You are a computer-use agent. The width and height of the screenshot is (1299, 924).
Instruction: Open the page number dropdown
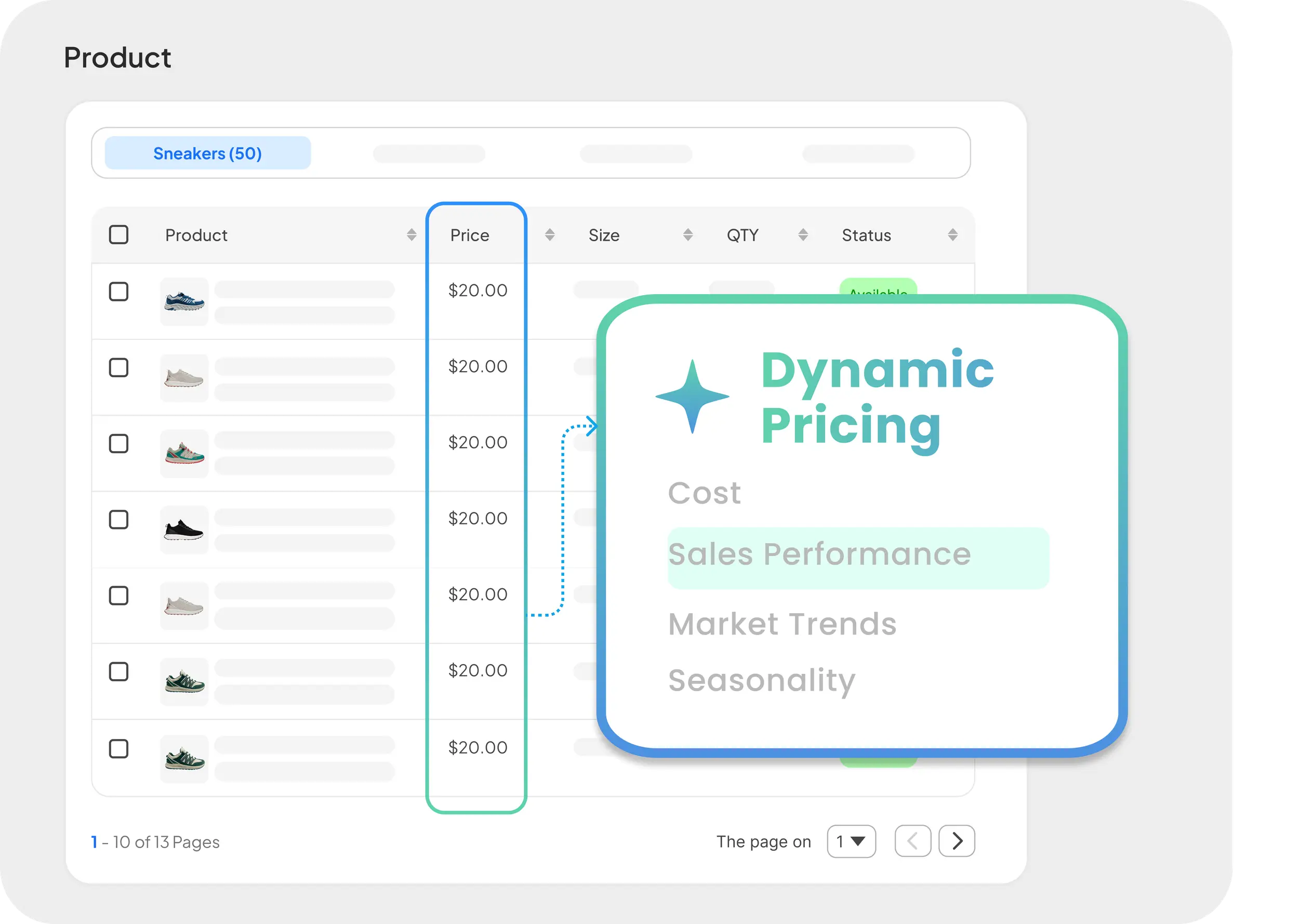coord(851,841)
